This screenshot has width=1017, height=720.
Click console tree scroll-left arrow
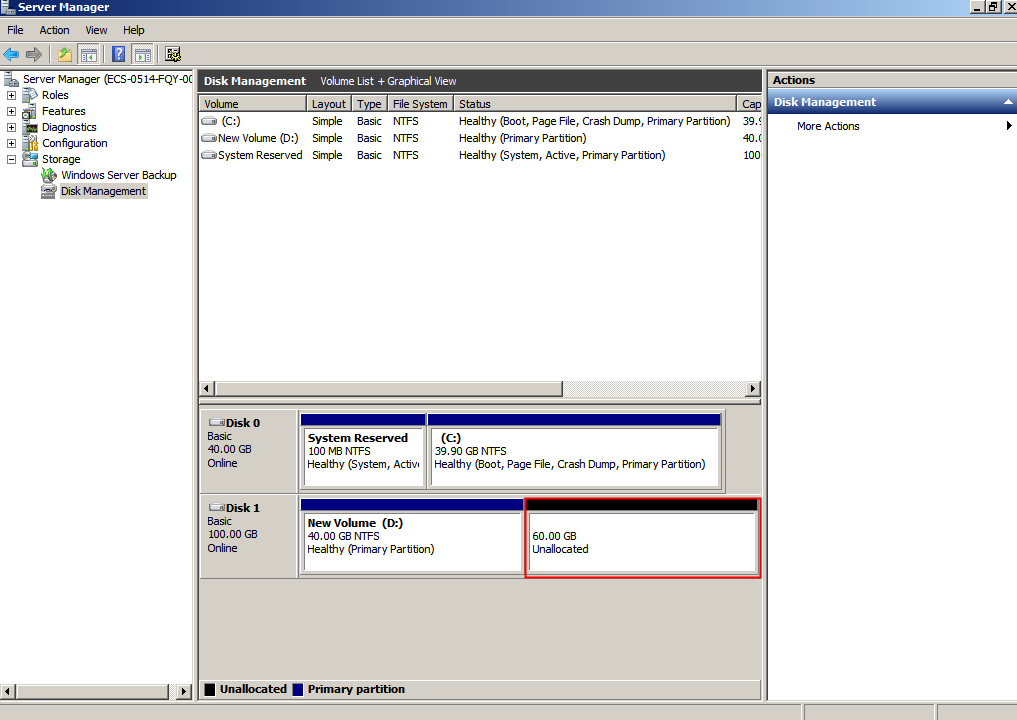(8, 691)
